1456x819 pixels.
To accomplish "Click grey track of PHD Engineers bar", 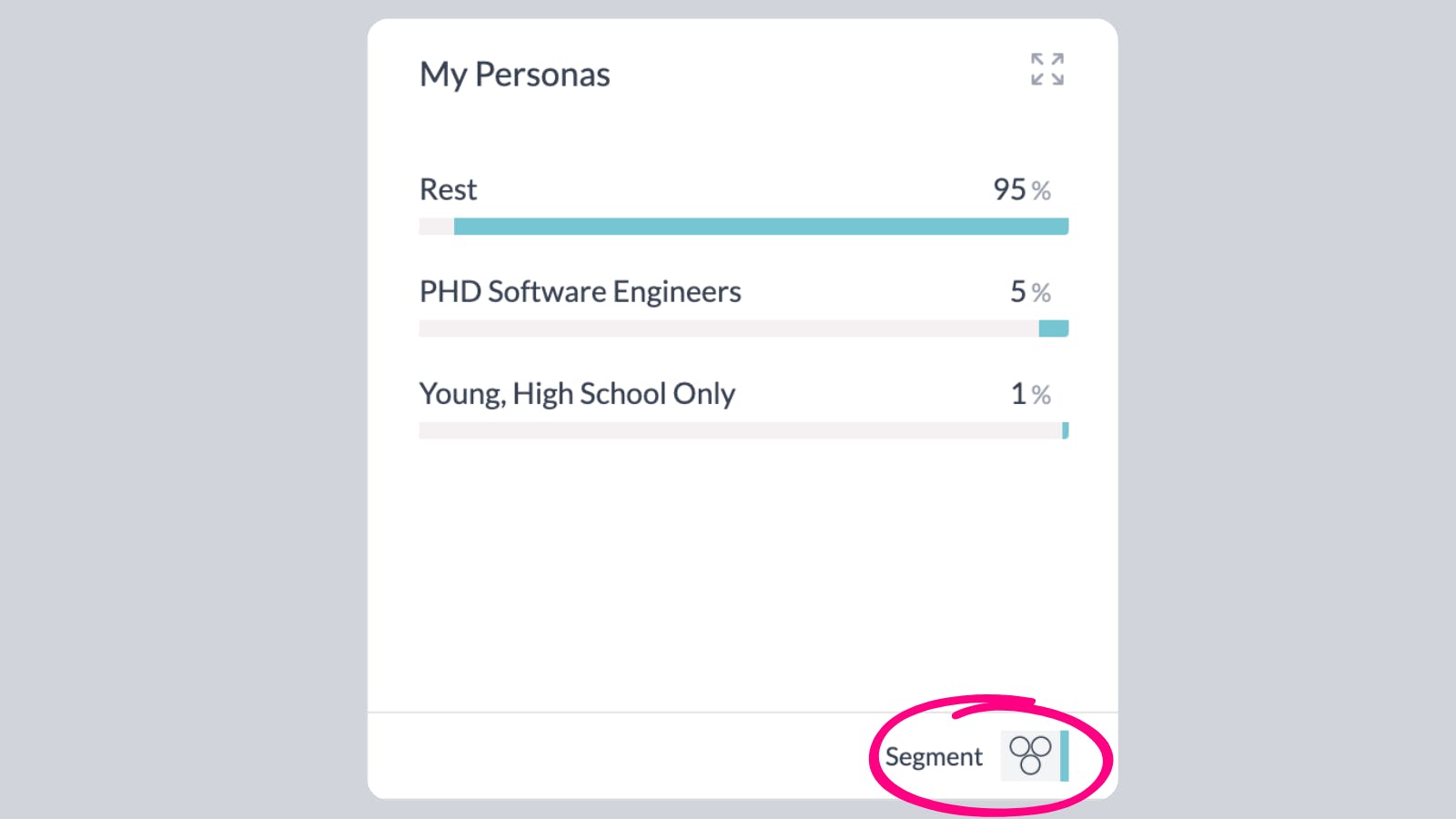I will (x=728, y=329).
